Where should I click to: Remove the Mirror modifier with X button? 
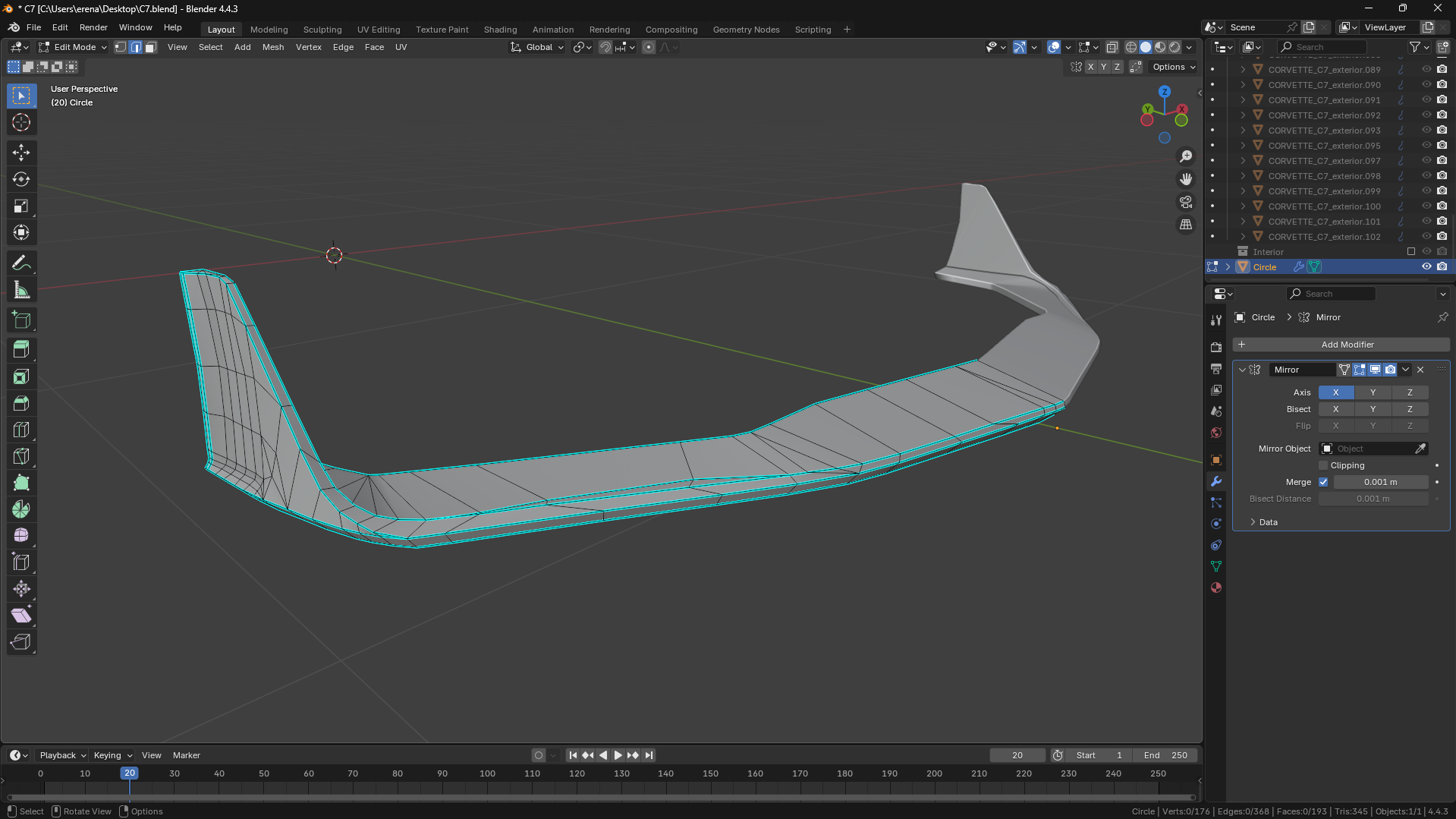click(1420, 370)
